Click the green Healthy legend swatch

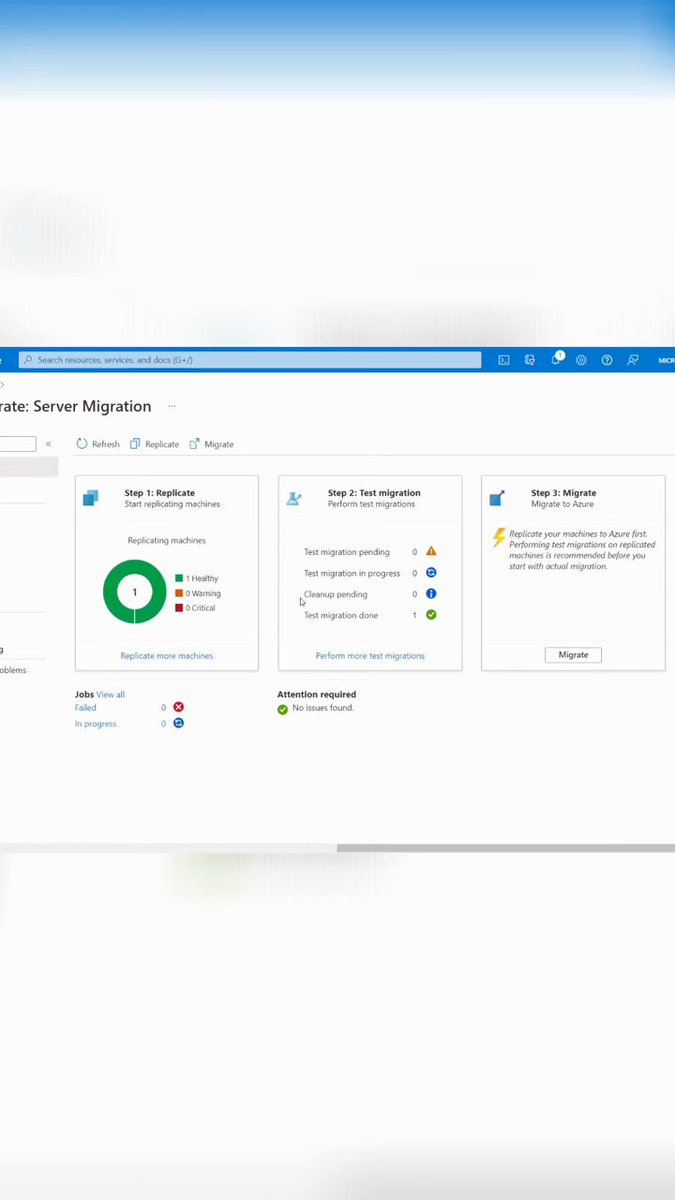(x=179, y=578)
